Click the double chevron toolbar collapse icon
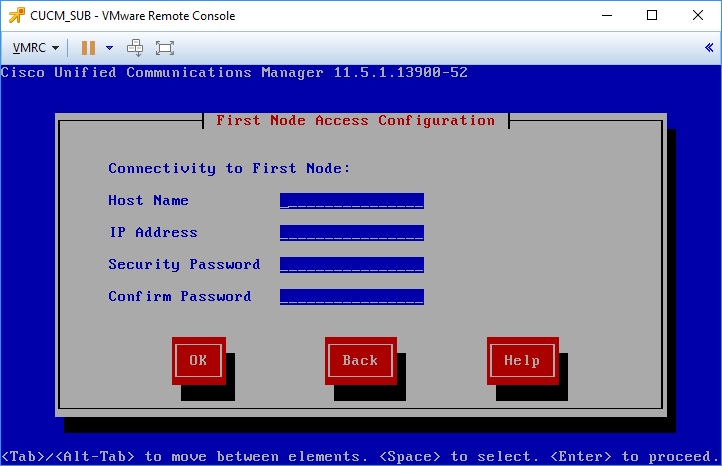This screenshot has width=722, height=466. click(x=709, y=47)
